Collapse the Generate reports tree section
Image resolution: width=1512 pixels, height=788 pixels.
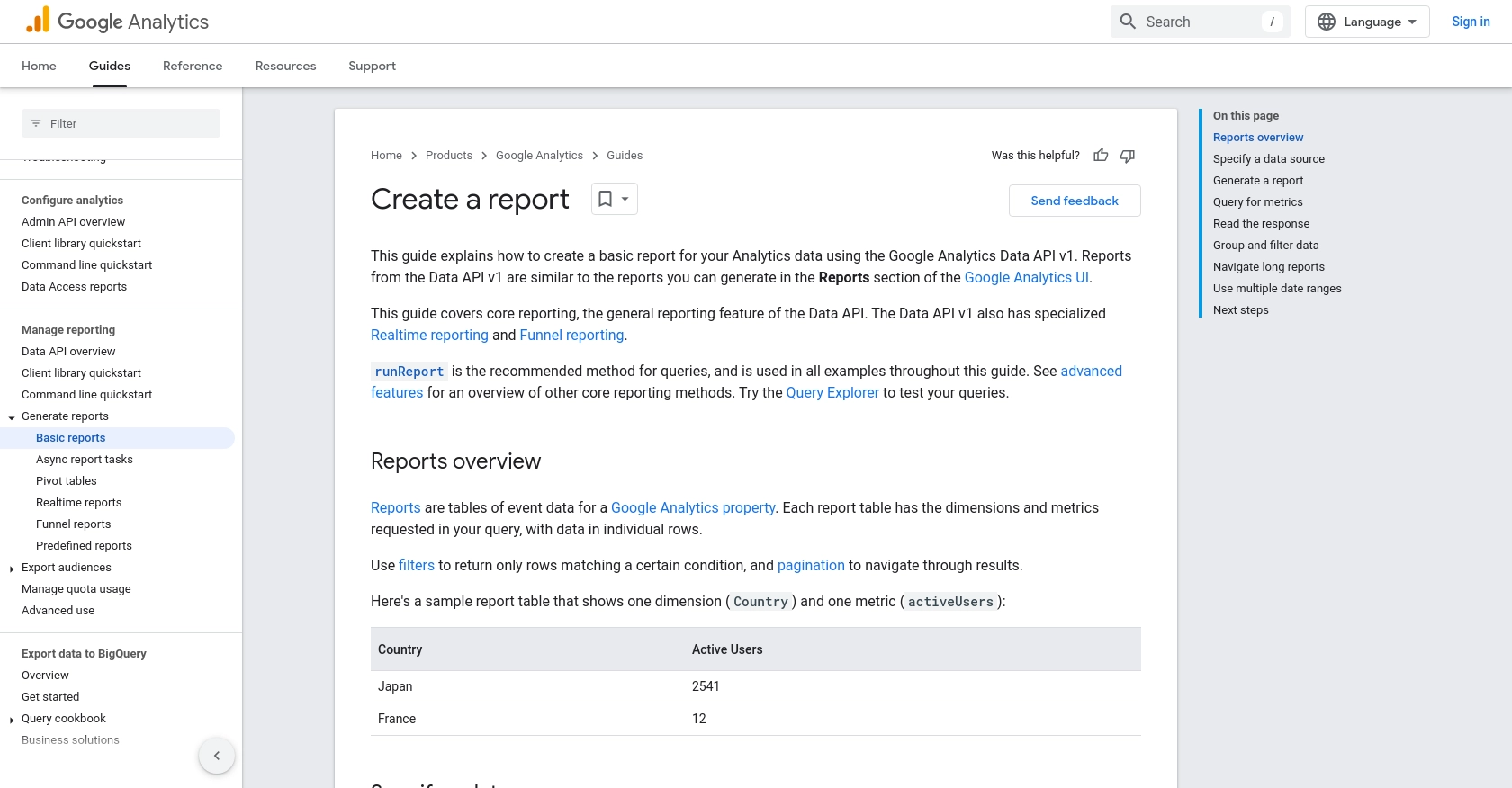click(x=12, y=417)
